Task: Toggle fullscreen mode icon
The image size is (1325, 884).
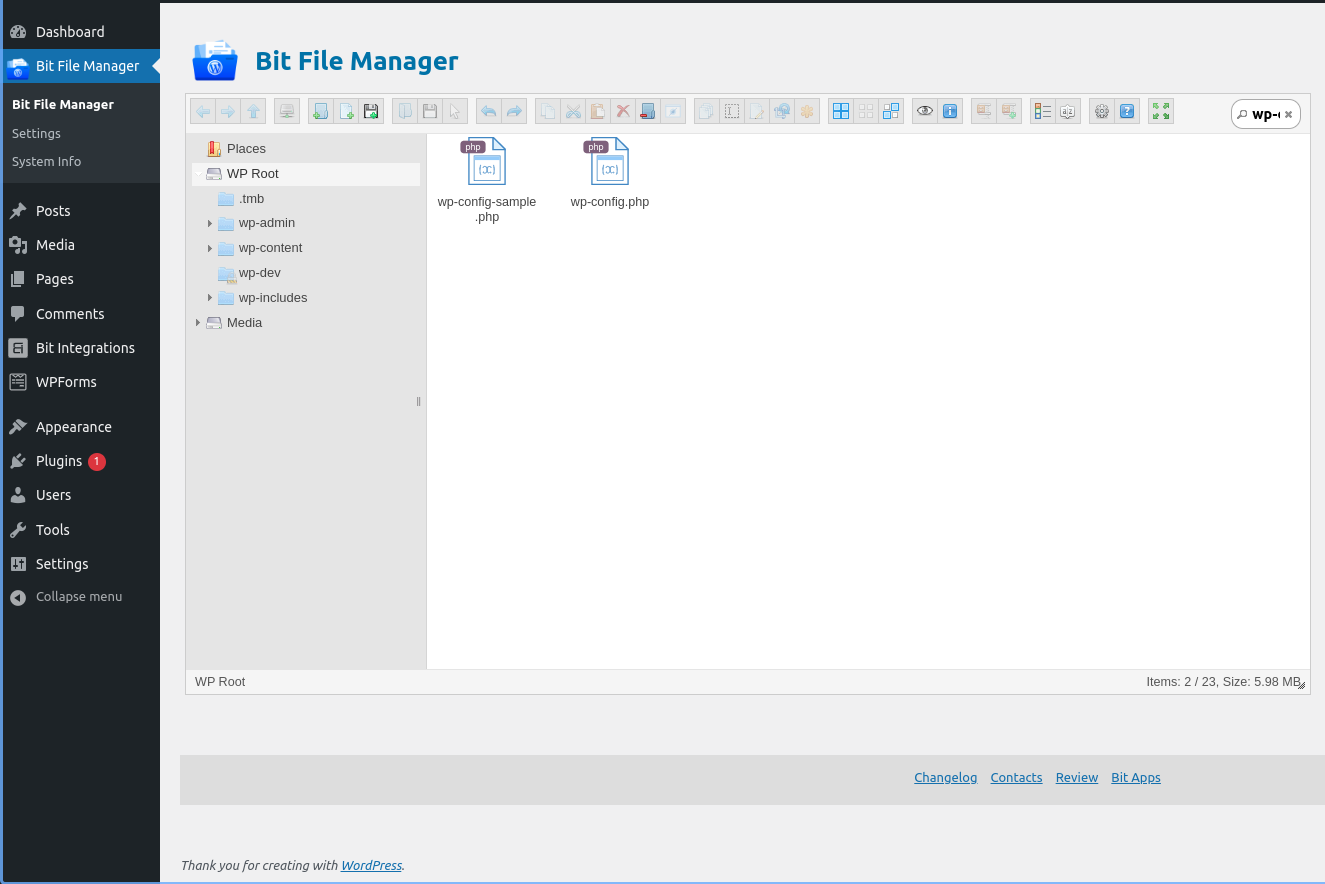Action: pyautogui.click(x=1161, y=111)
